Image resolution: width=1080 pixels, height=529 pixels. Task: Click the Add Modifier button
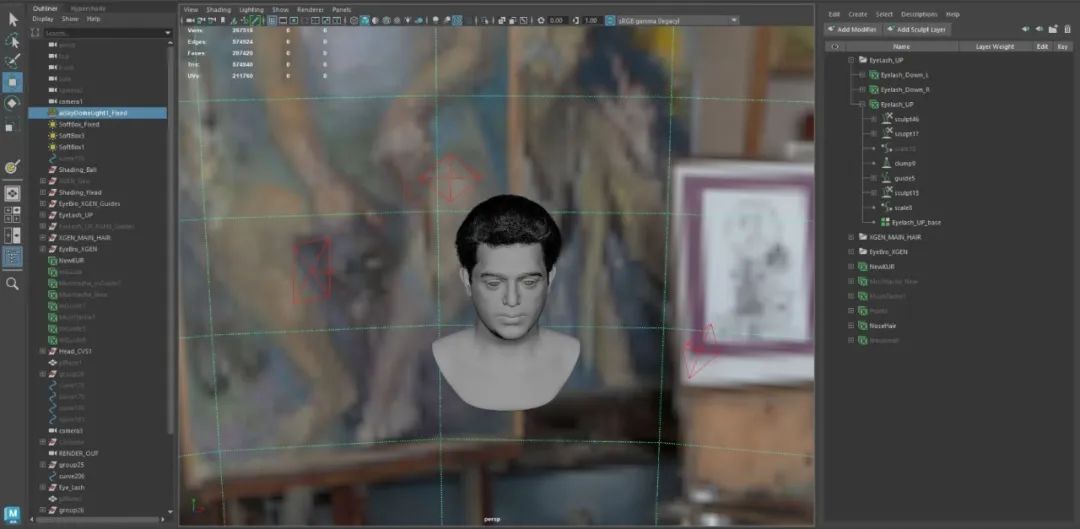851,30
